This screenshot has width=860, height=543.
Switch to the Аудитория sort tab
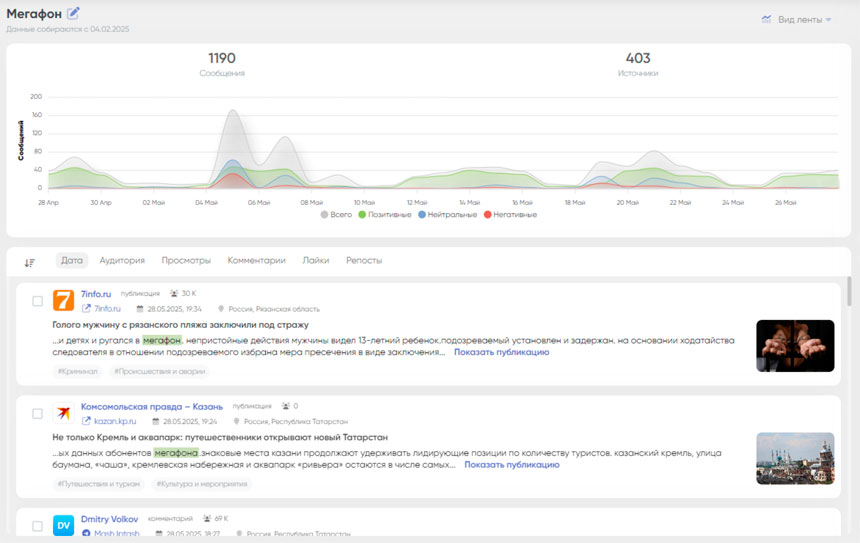click(122, 261)
